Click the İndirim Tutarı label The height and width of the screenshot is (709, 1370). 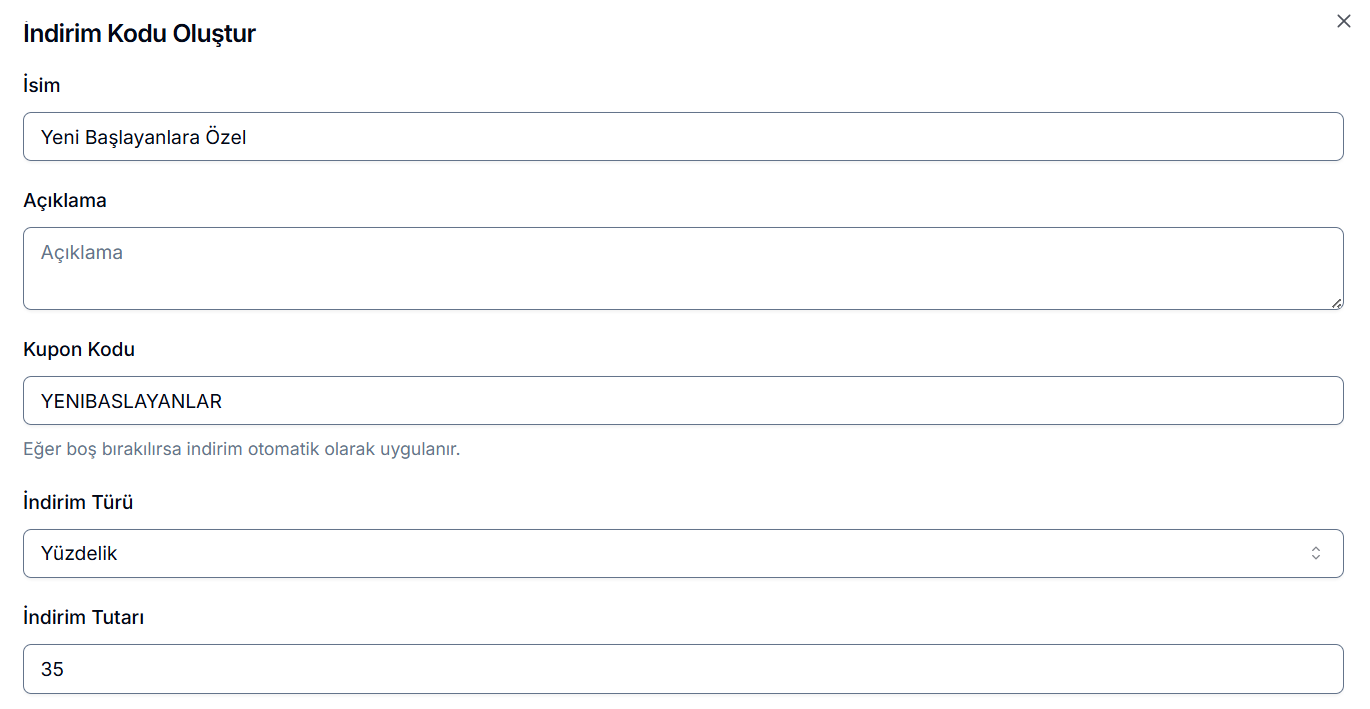tap(84, 617)
